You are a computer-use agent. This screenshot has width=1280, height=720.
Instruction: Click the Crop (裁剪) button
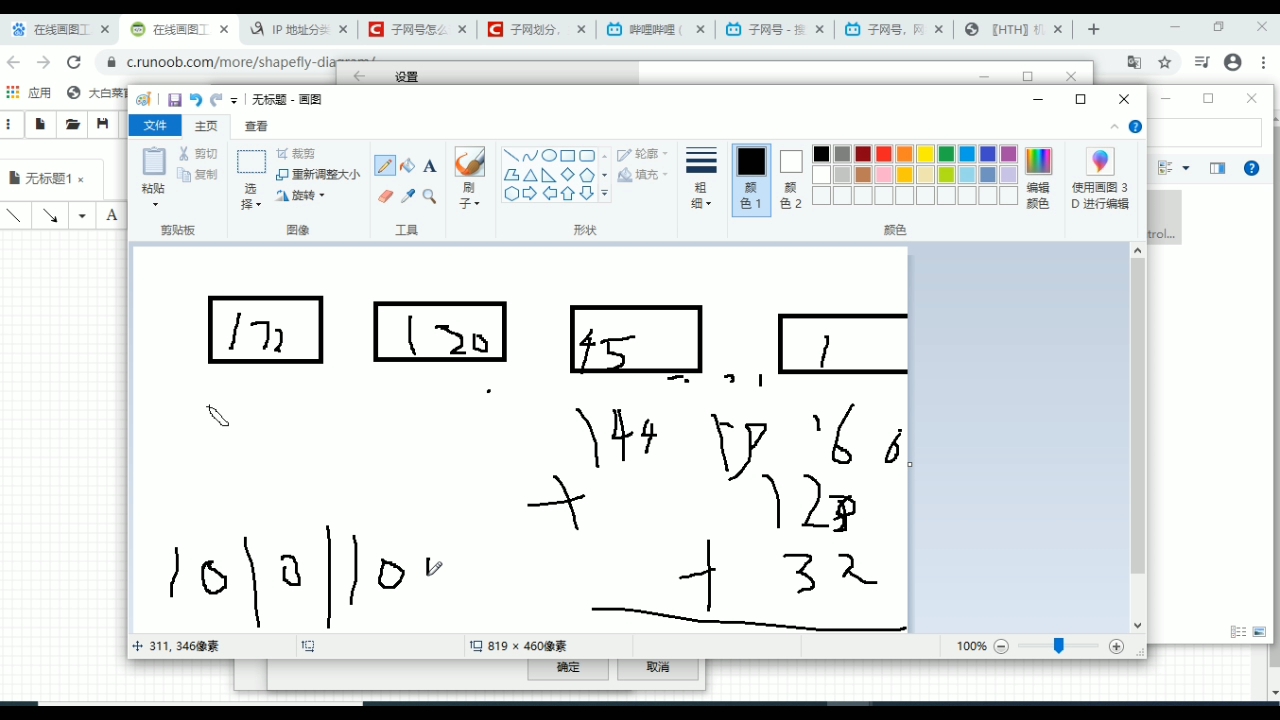pyautogui.click(x=296, y=154)
